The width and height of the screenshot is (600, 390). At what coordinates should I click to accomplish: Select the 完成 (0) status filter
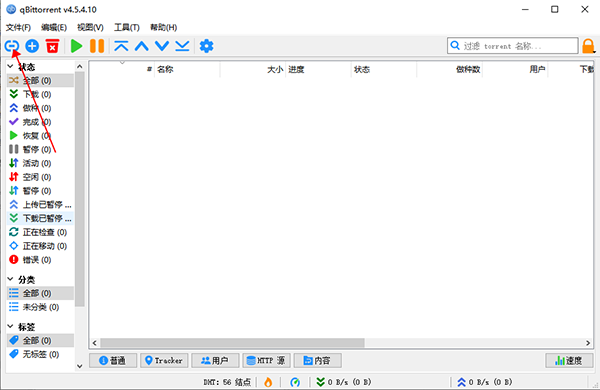[x=40, y=122]
